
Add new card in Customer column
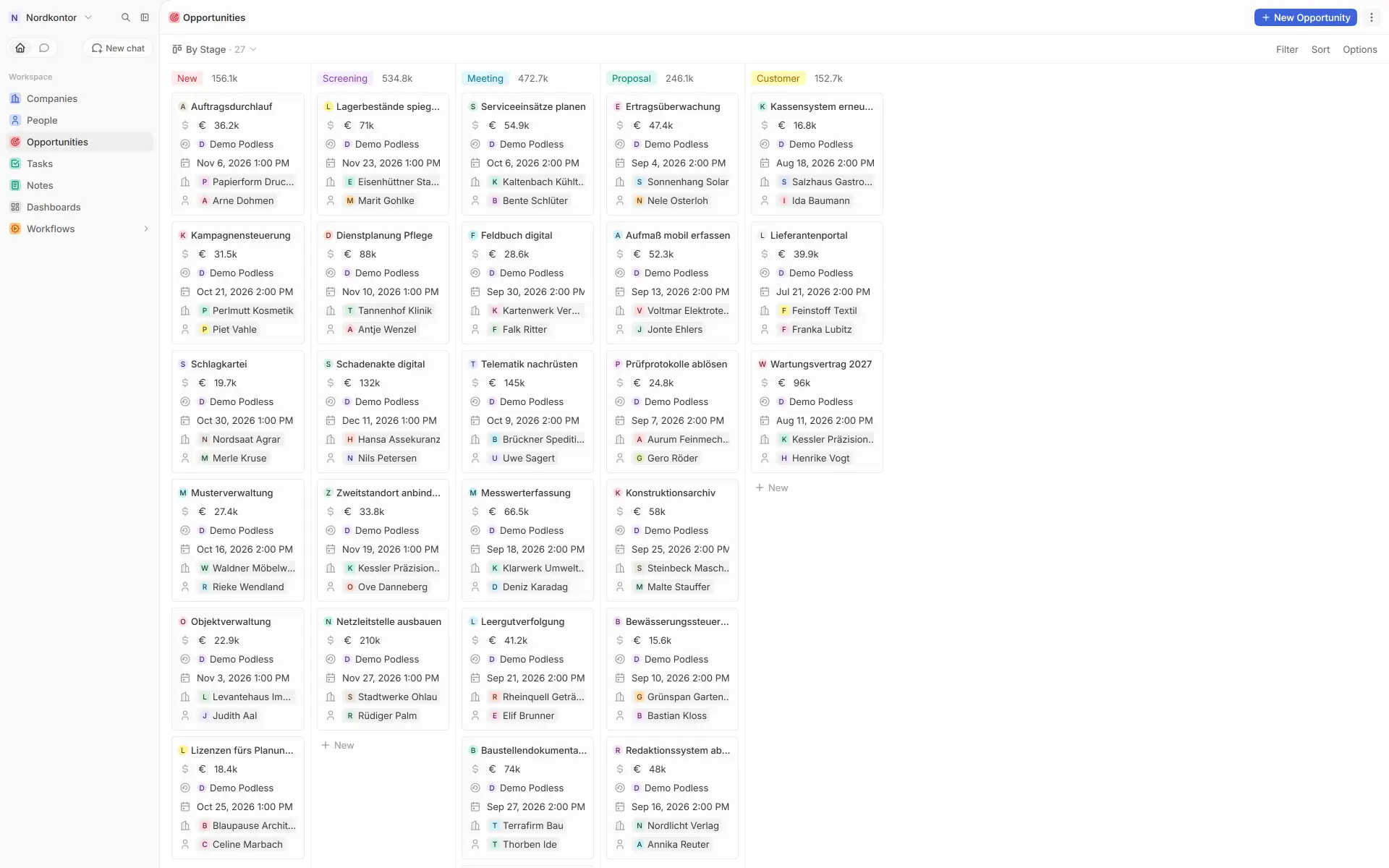772,488
